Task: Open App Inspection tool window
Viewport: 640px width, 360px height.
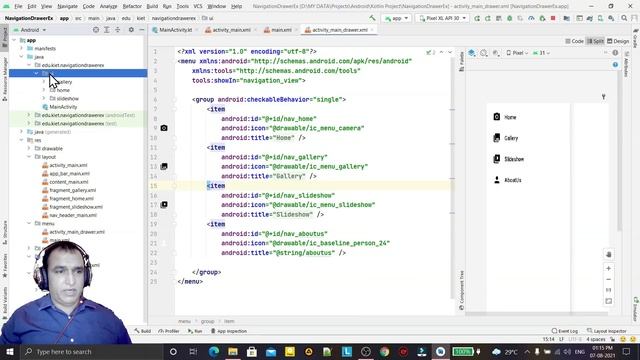Action: pyautogui.click(x=229, y=331)
